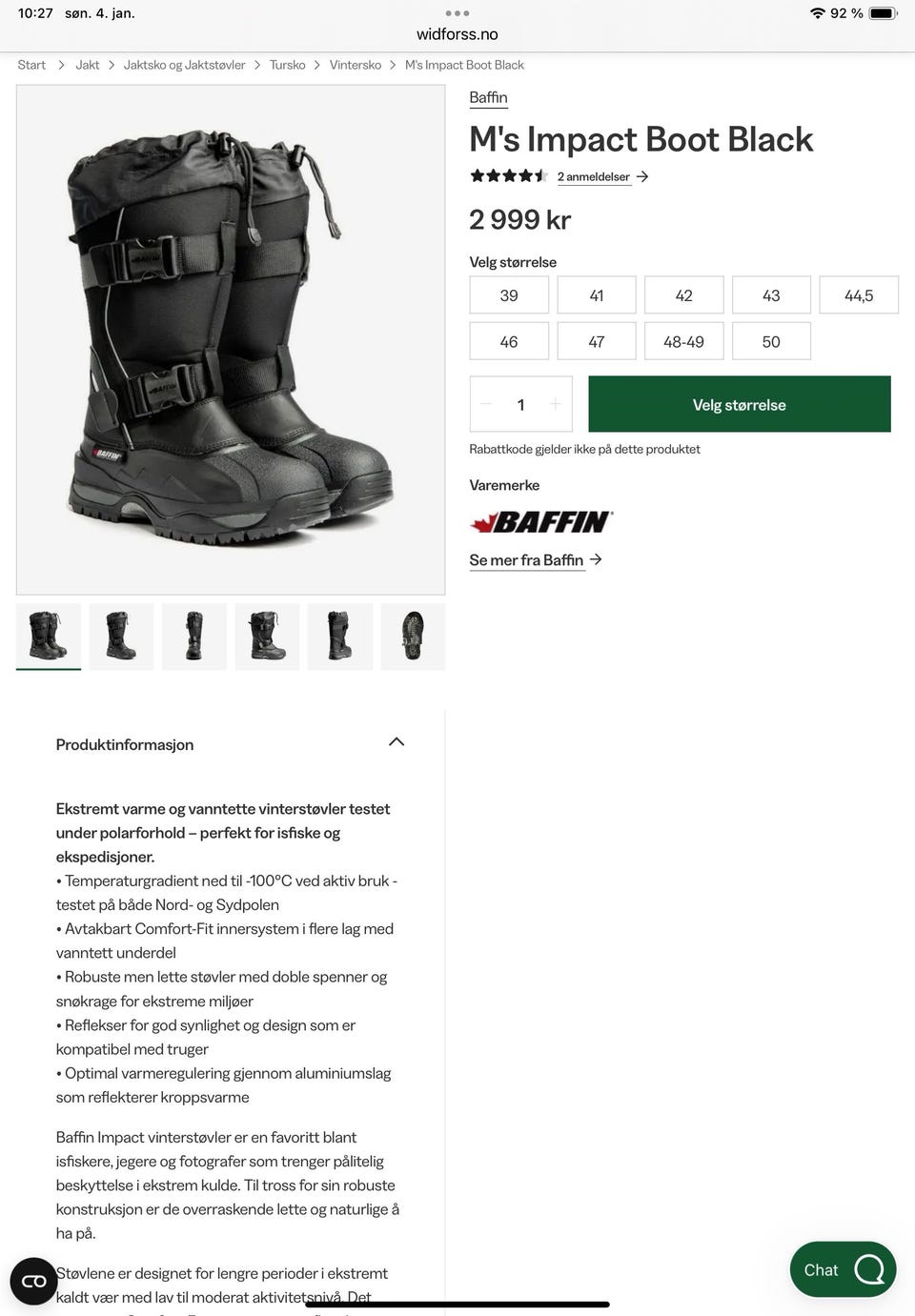The width and height of the screenshot is (915, 1316).
Task: Tap the accessibility glasses icon
Action: (x=34, y=1281)
